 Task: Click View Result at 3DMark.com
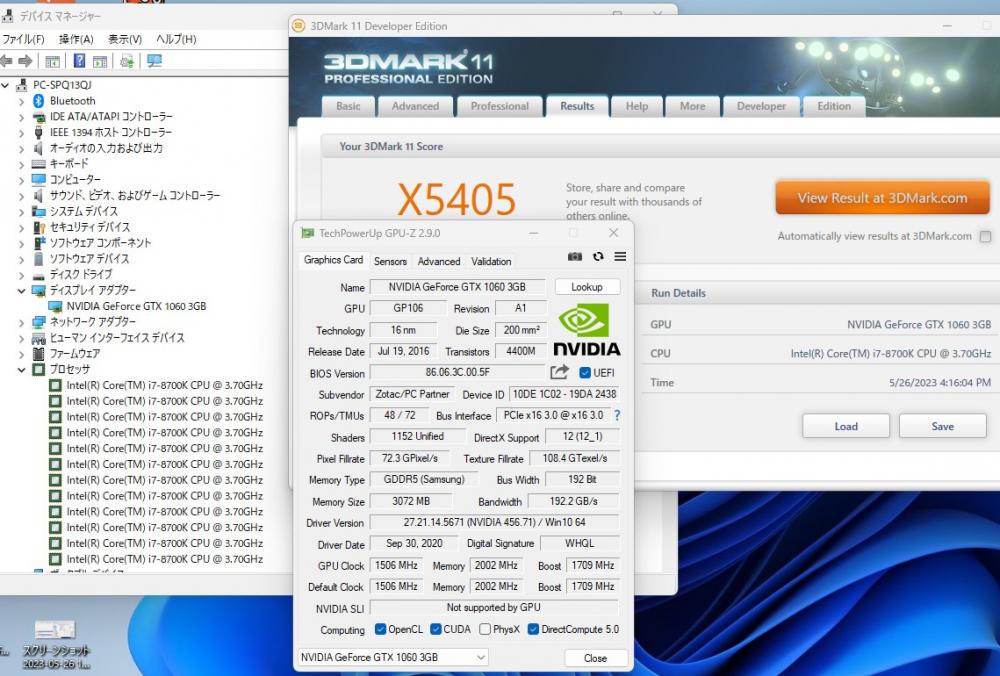tap(882, 198)
